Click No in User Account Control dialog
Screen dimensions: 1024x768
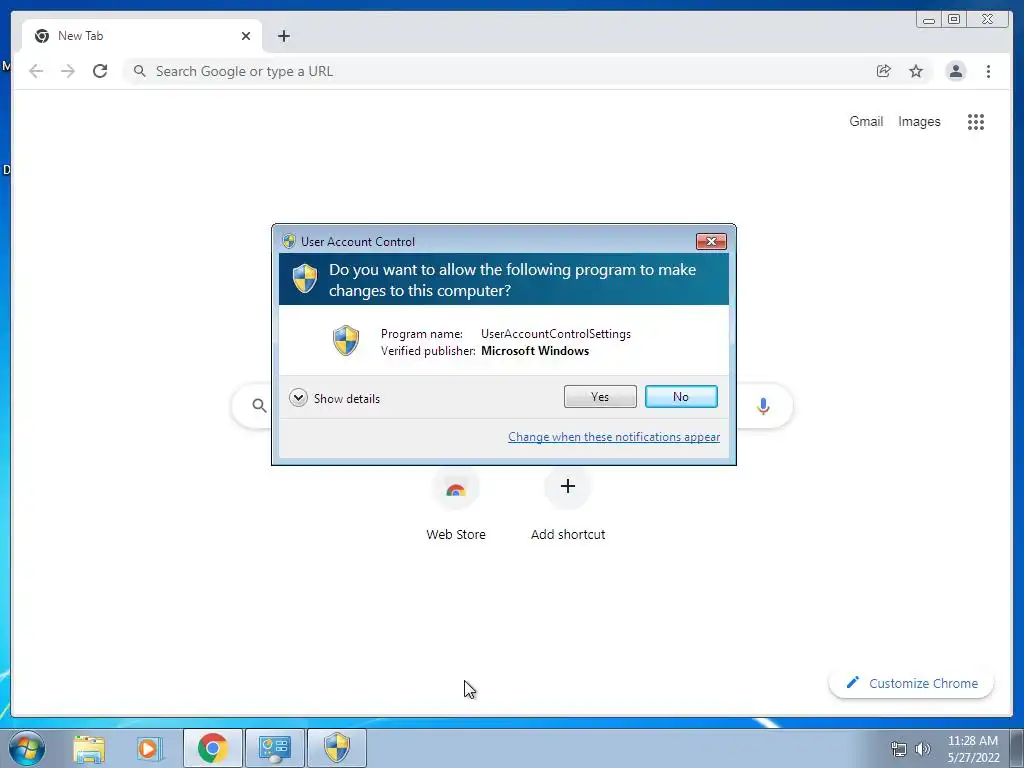[x=680, y=396]
